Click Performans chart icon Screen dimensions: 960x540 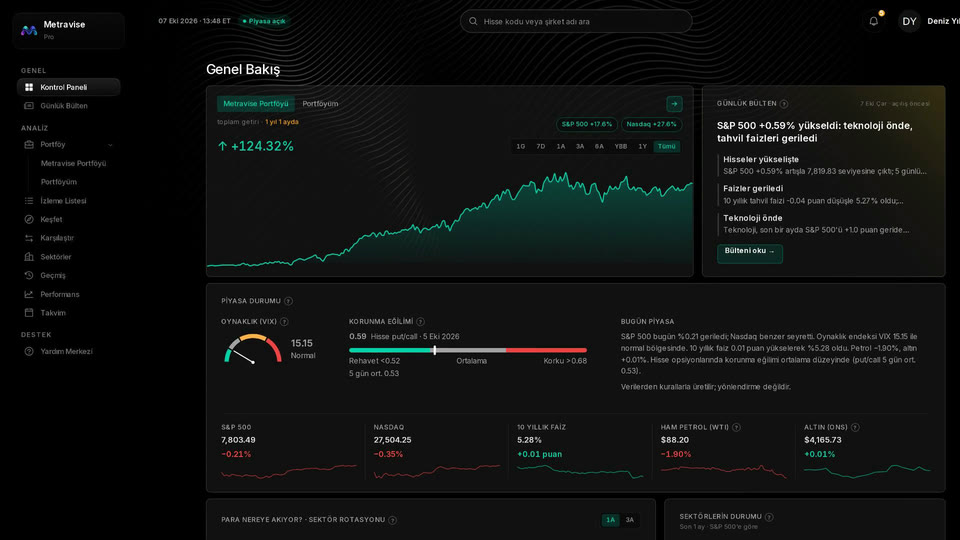(29, 294)
